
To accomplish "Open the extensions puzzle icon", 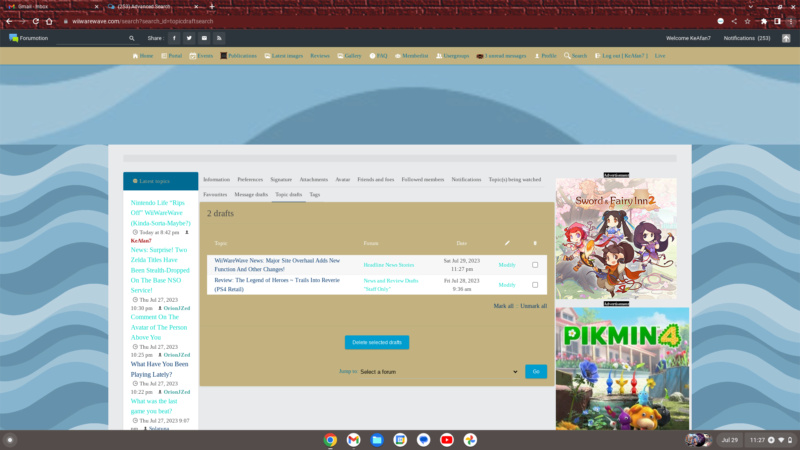I will point(763,21).
